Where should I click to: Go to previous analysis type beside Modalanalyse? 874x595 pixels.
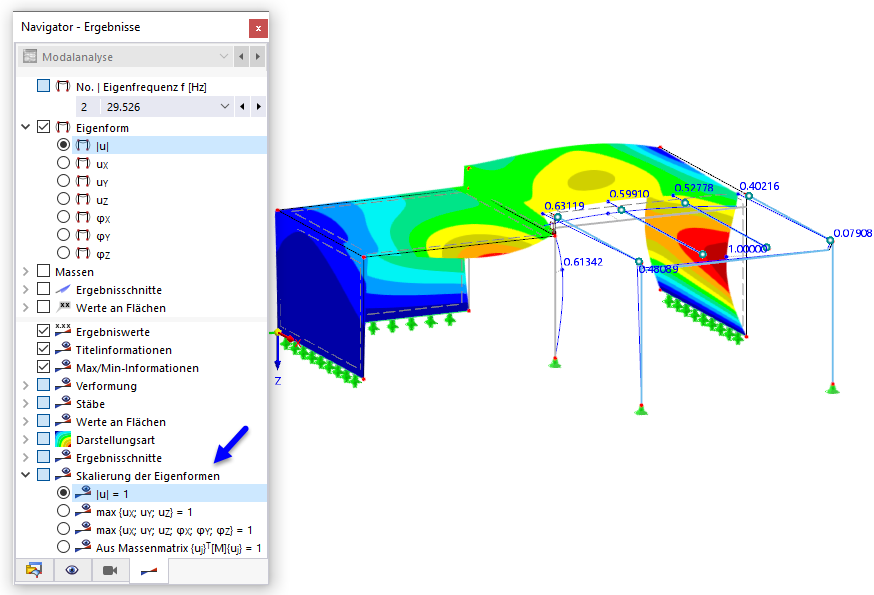click(241, 56)
